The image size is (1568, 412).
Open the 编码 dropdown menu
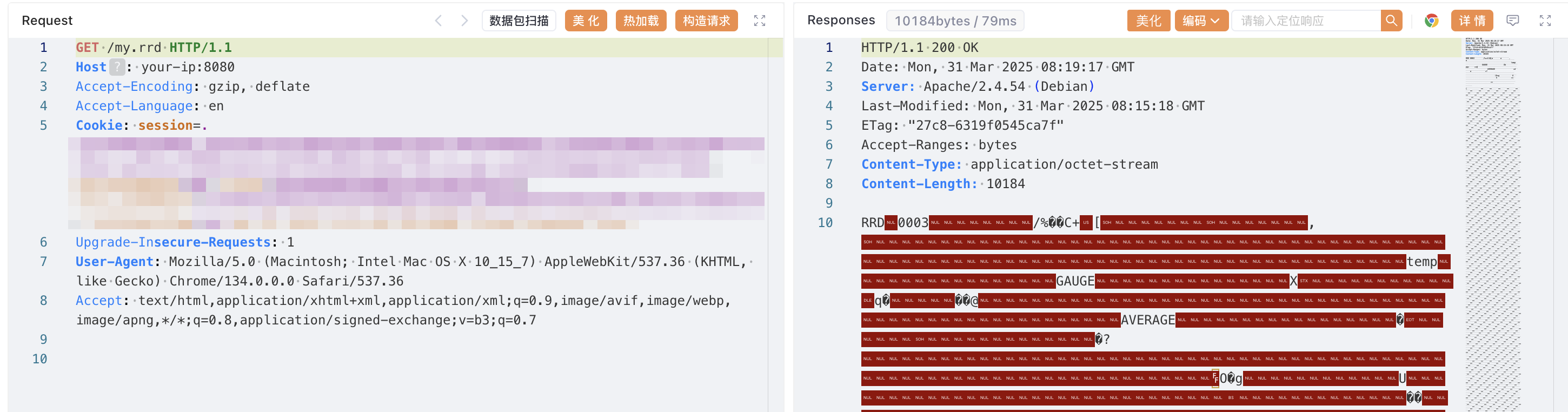pos(1200,21)
